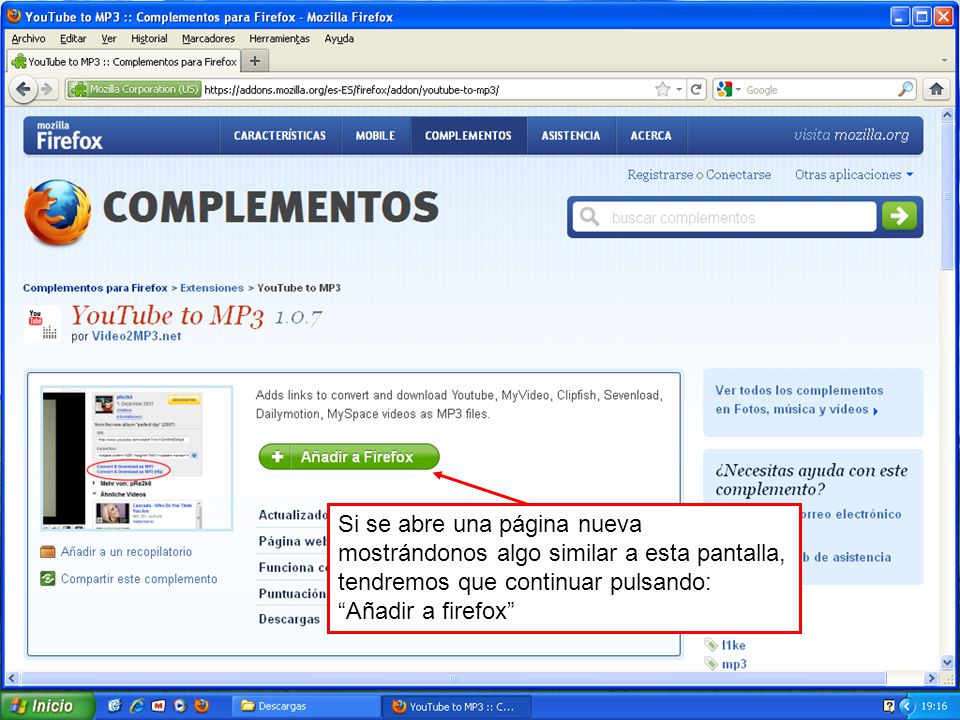Click the mp3 tag link

click(x=734, y=664)
